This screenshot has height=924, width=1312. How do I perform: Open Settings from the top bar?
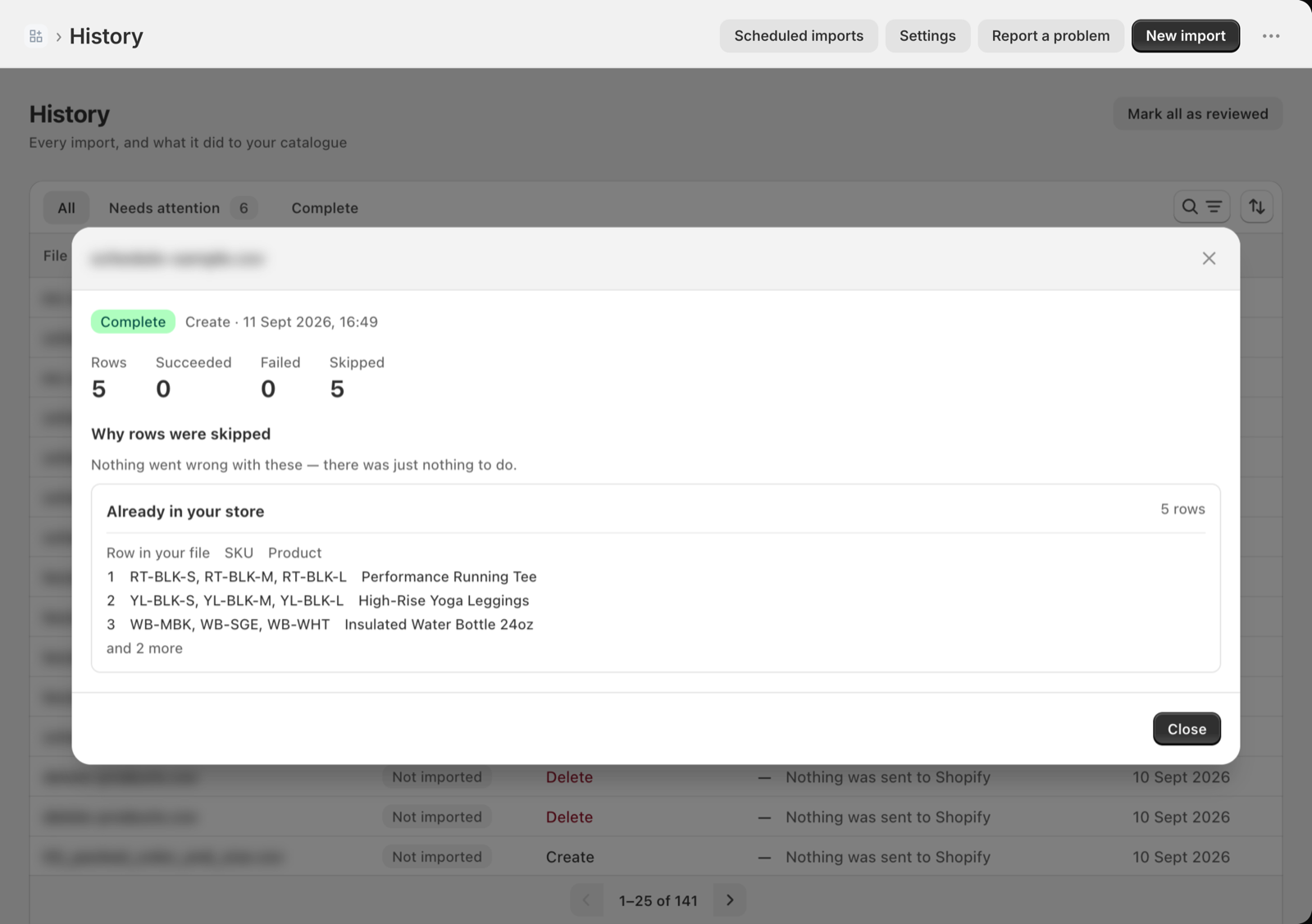[927, 36]
